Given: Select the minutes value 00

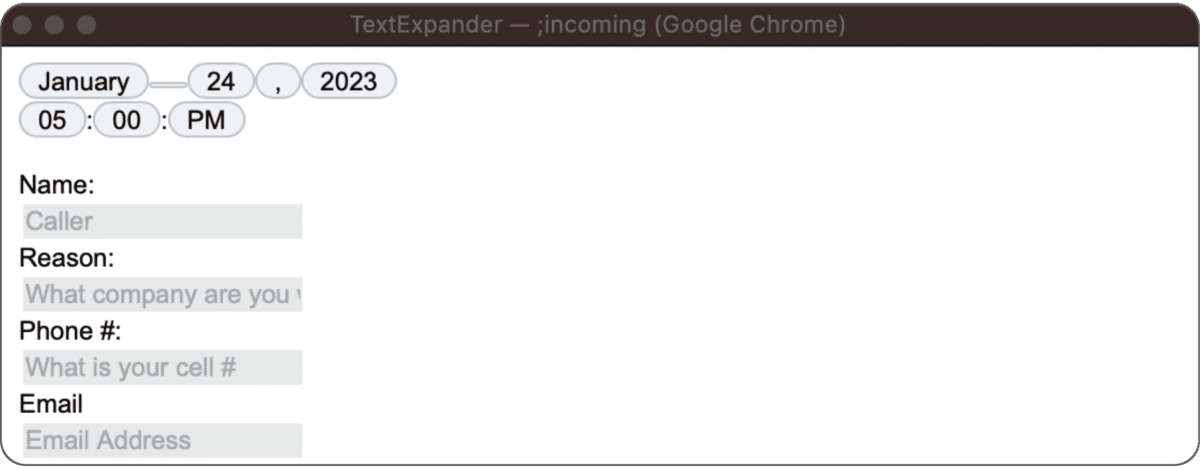Looking at the screenshot, I should 127,121.
